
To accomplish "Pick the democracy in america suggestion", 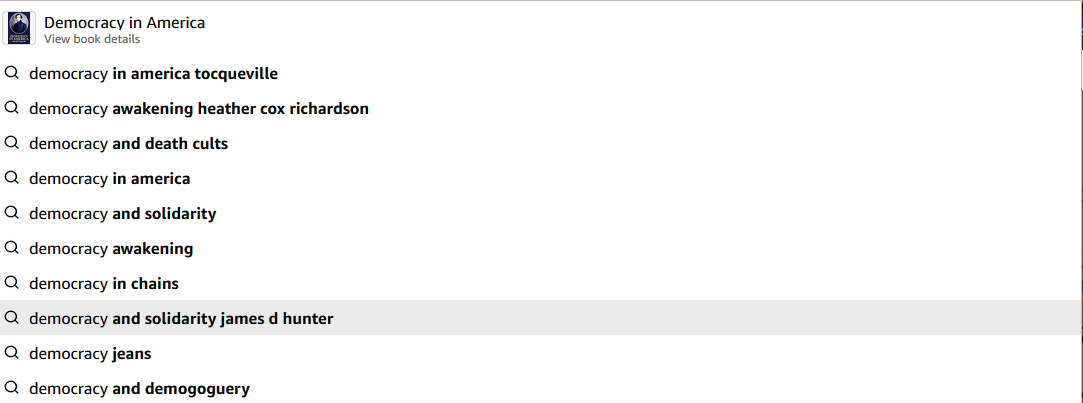I will [542, 178].
